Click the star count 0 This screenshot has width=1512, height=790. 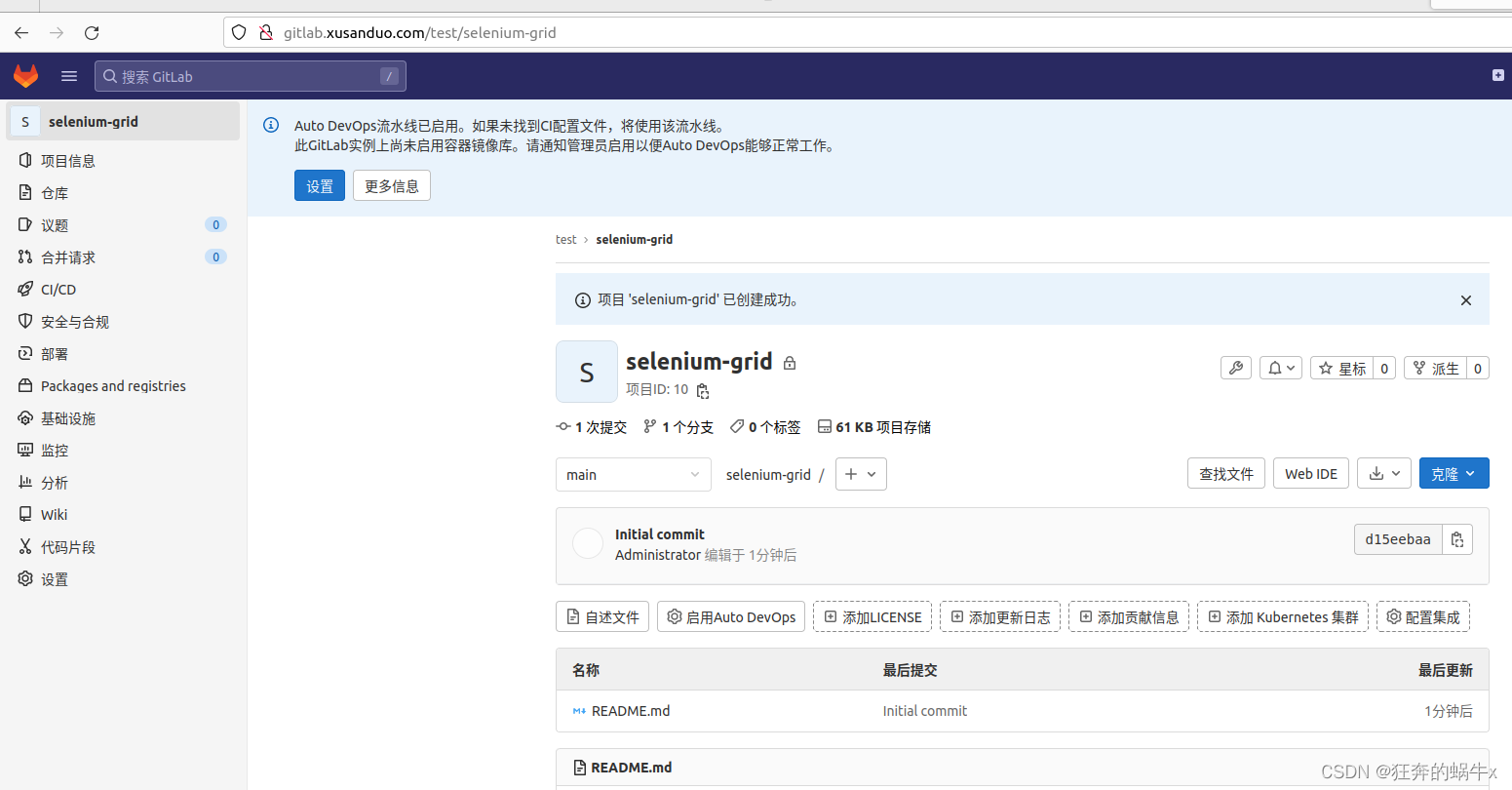[x=1384, y=368]
